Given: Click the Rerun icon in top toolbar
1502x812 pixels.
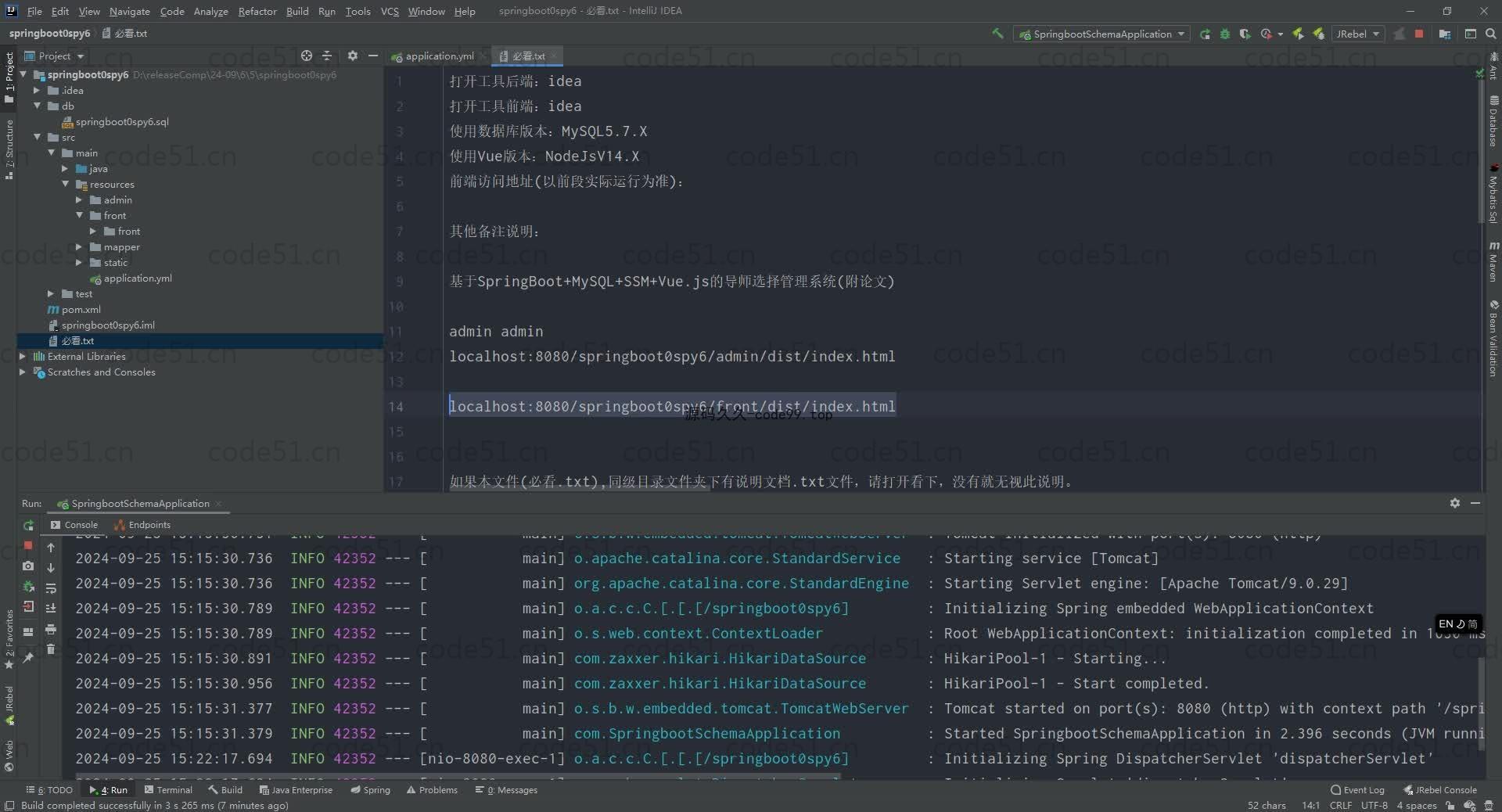Looking at the screenshot, I should [x=1205, y=34].
